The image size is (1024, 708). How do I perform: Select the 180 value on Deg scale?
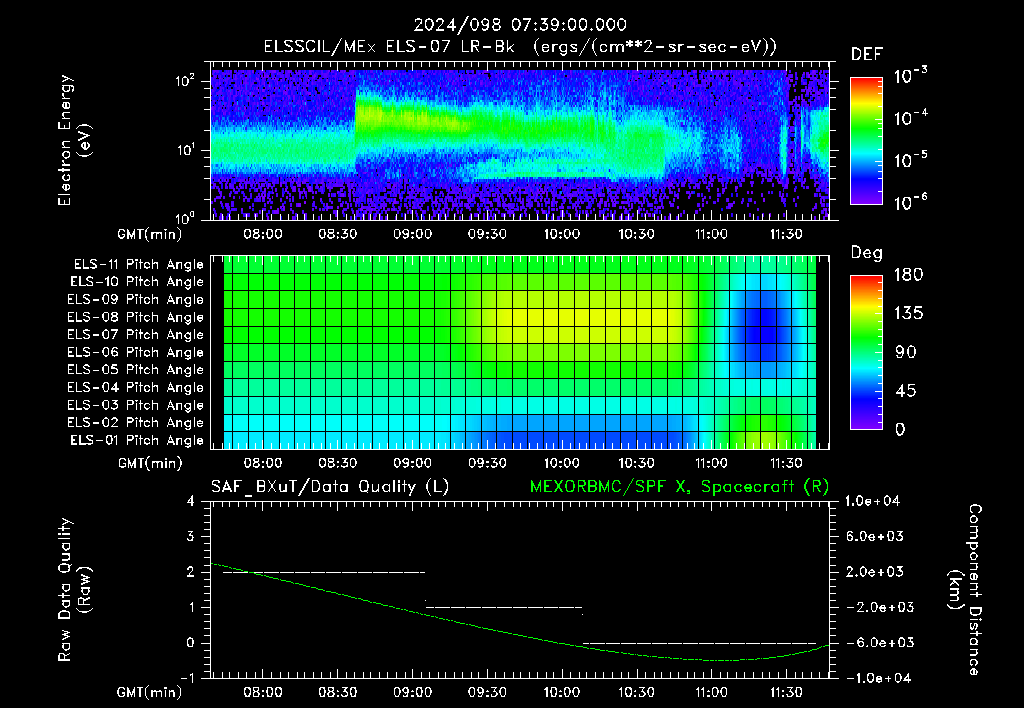tap(908, 274)
